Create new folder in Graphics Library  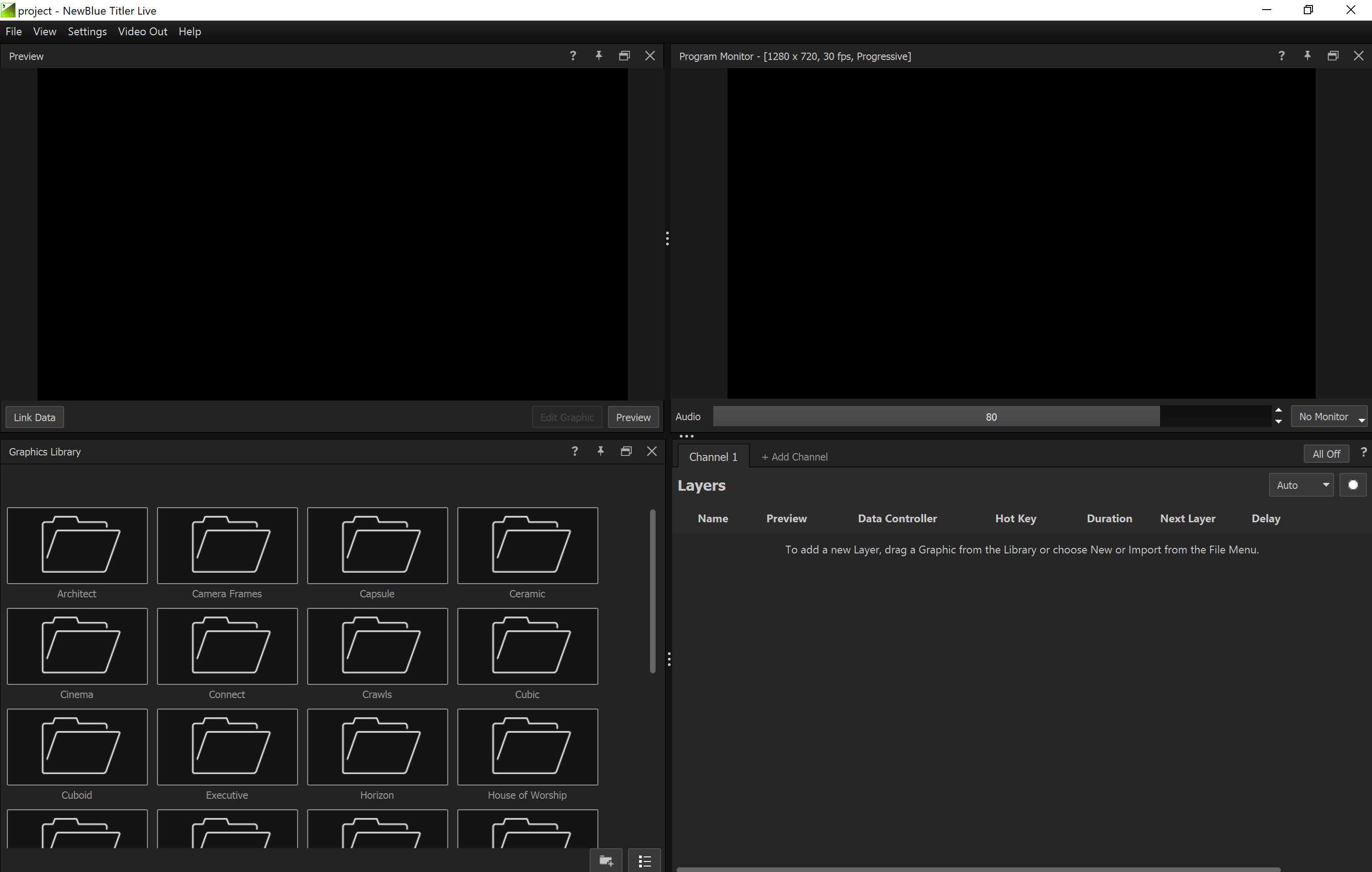606,860
